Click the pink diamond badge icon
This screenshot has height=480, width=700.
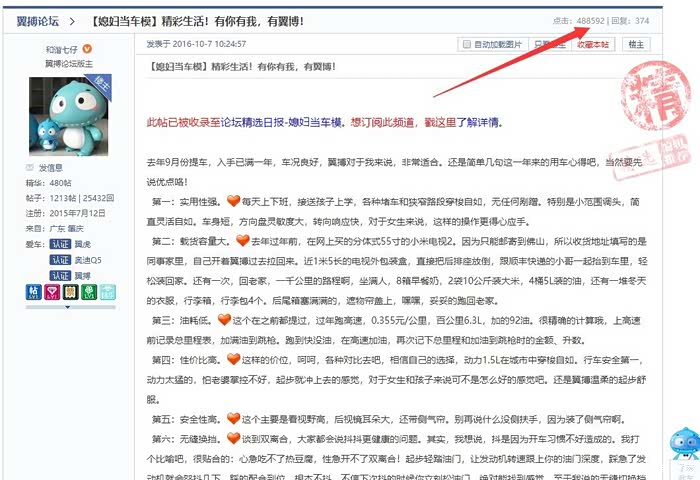pos(52,293)
